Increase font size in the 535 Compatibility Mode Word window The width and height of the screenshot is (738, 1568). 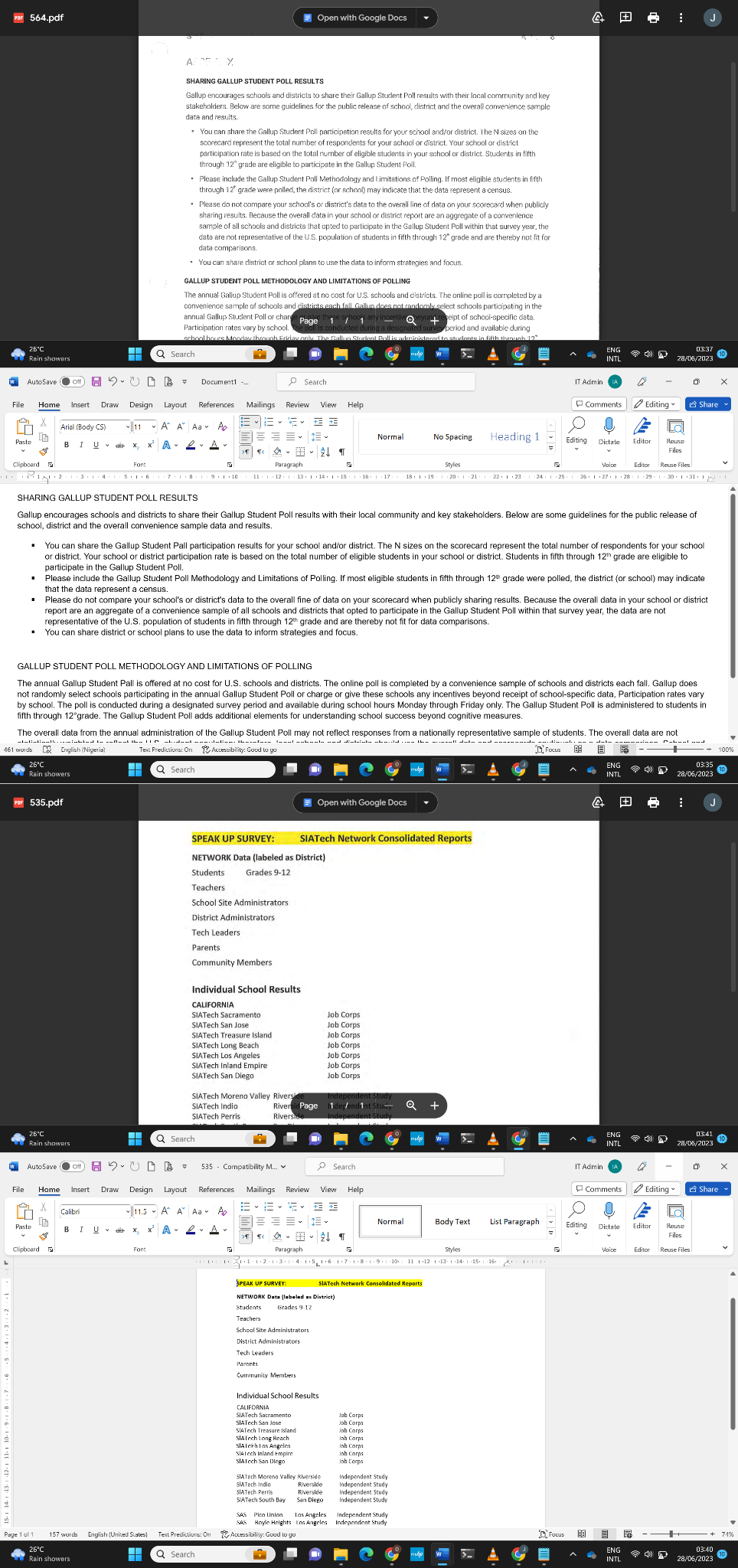pos(165,1211)
